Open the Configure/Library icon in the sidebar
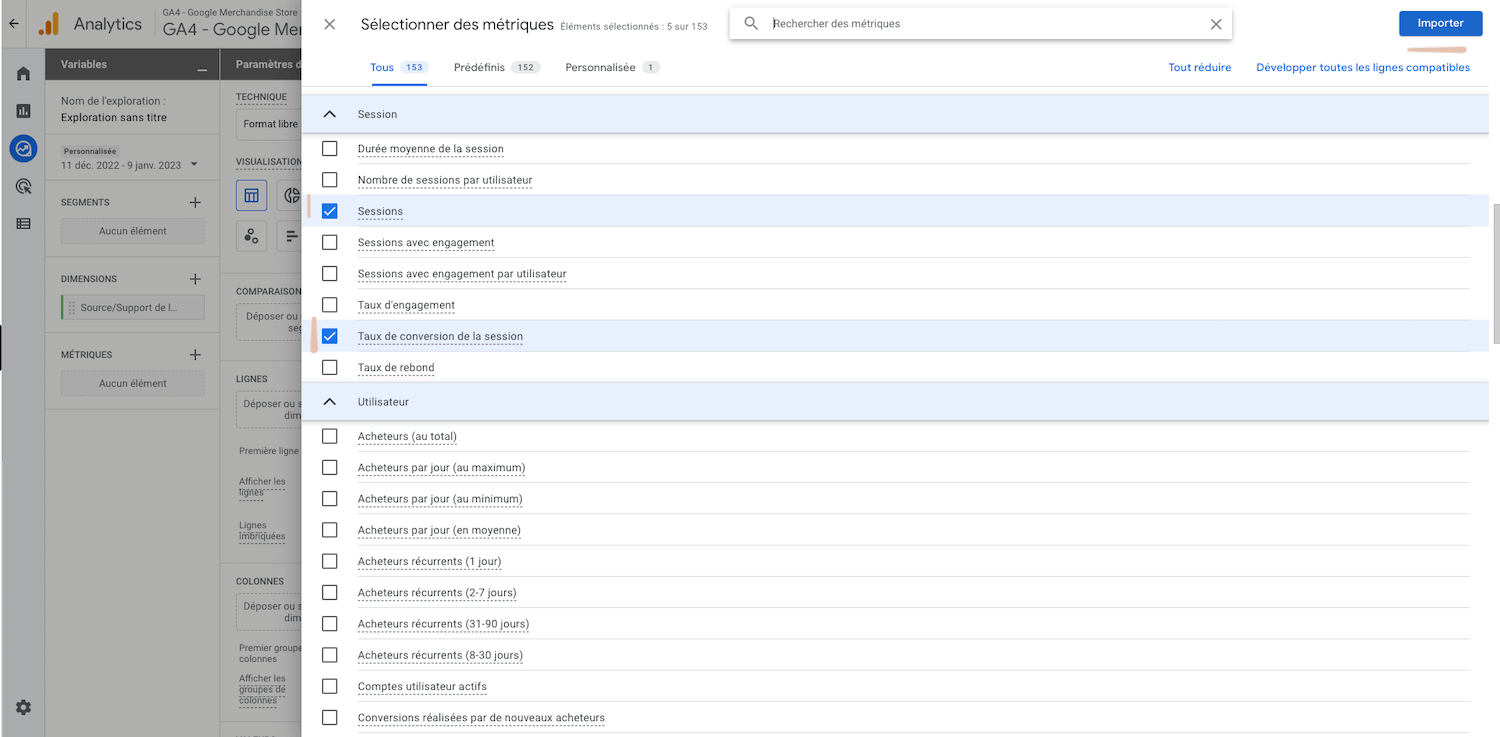The image size is (1500, 737). tap(23, 223)
